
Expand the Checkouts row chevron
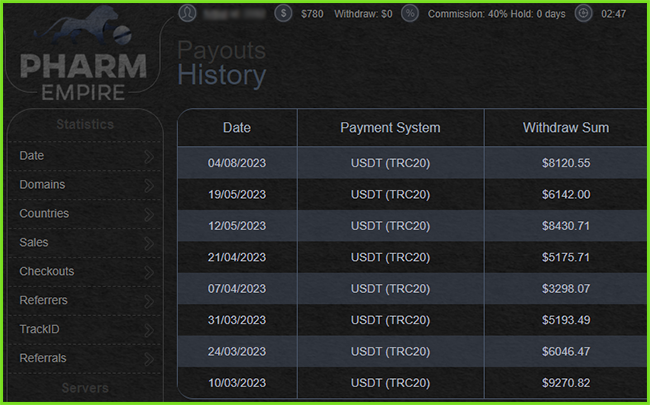click(x=148, y=272)
